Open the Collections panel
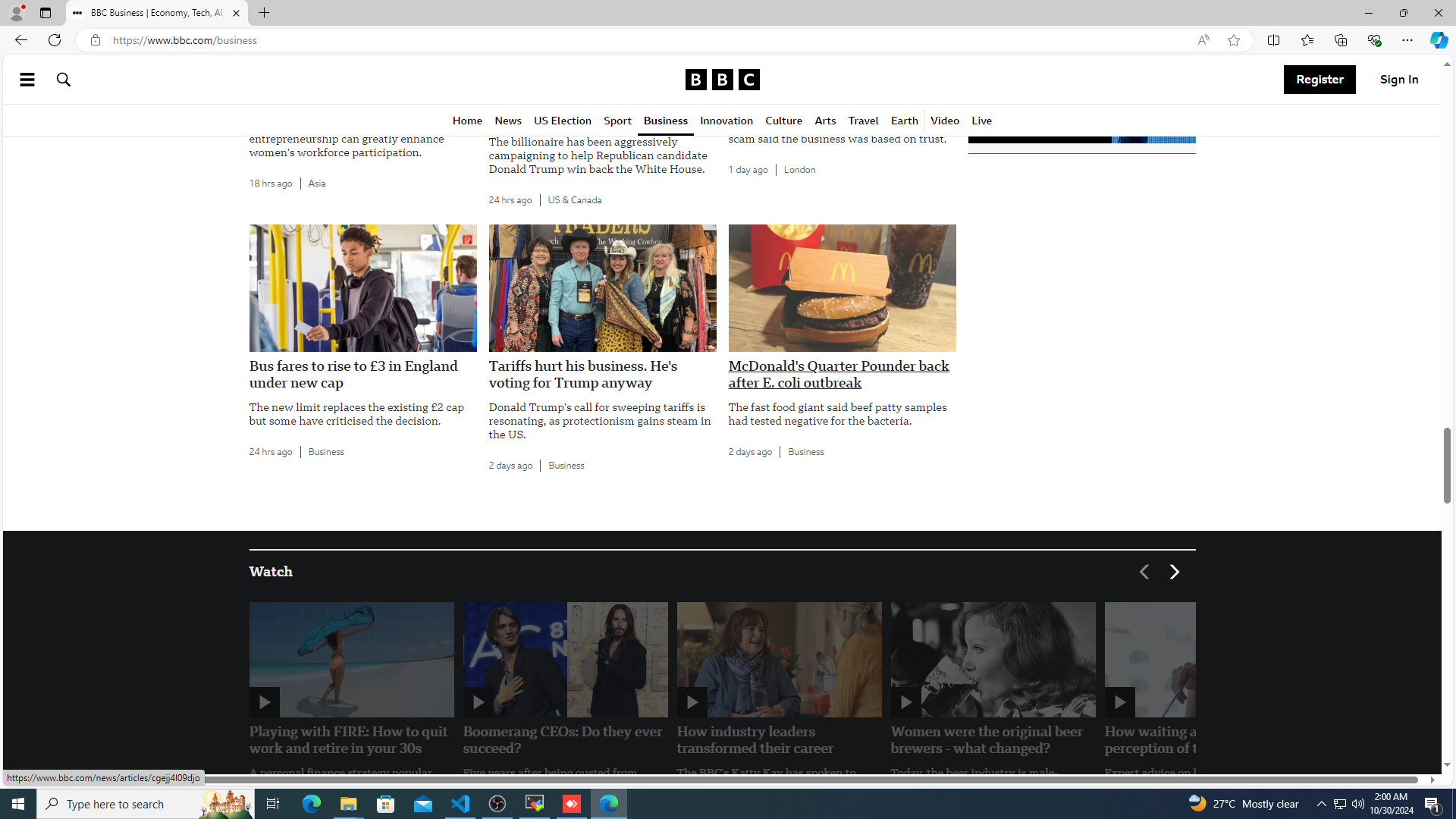Screen dimensions: 1456x819 (1340, 40)
